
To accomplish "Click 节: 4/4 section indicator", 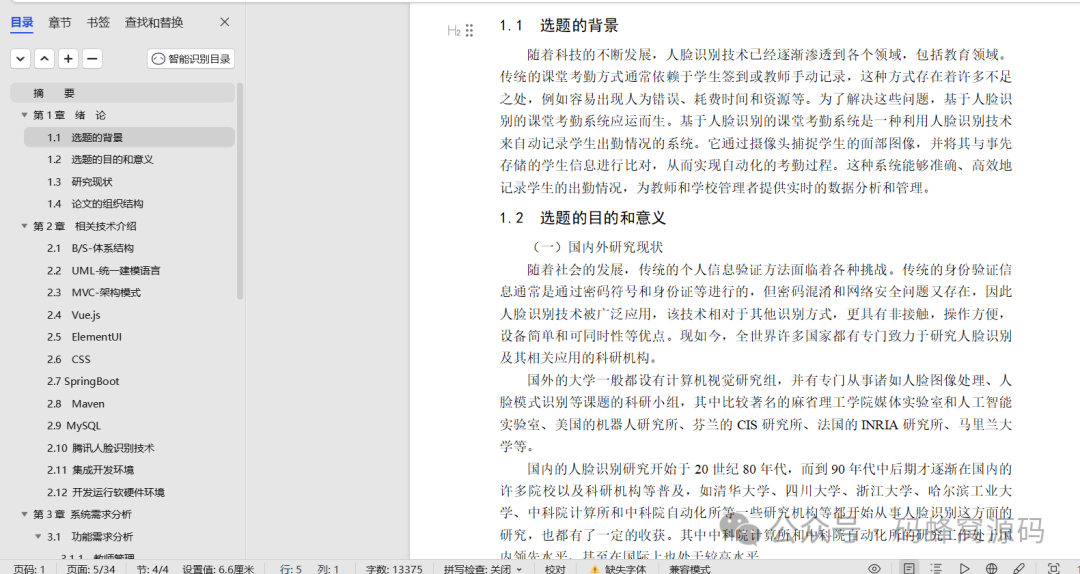I will click(152, 568).
